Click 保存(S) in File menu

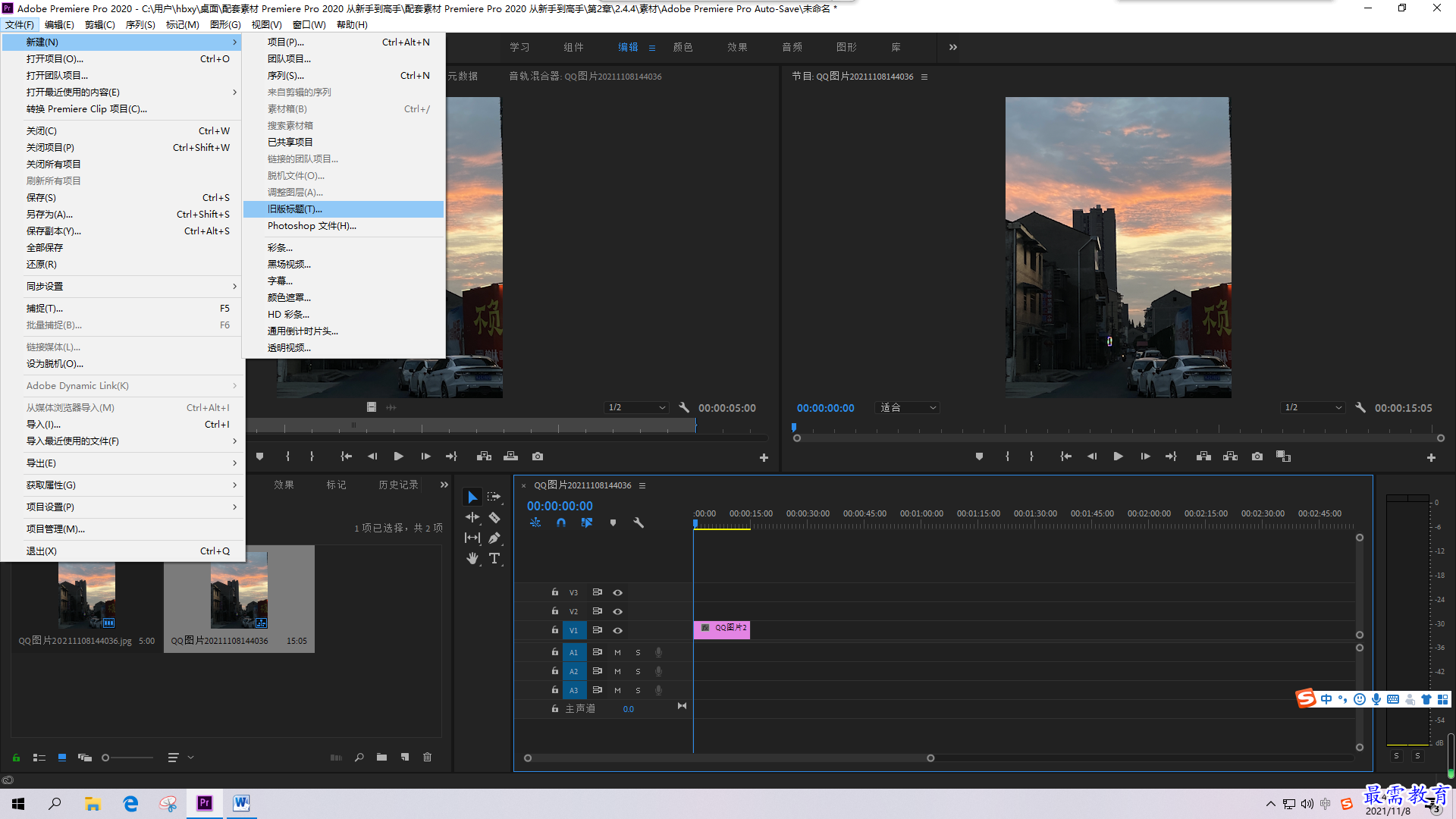[x=123, y=198]
